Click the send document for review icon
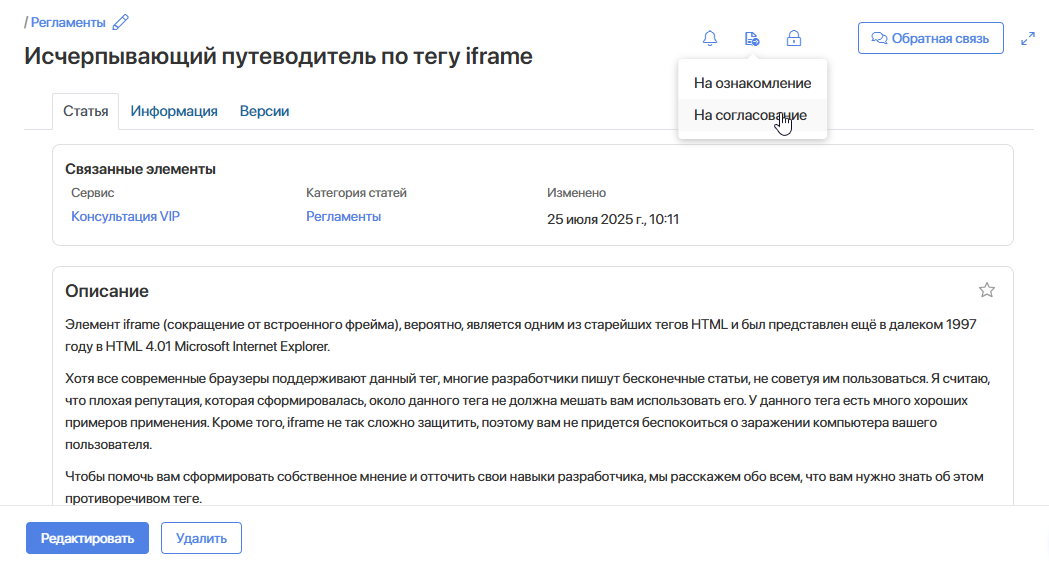This screenshot has height=561, width=1049. 752,39
